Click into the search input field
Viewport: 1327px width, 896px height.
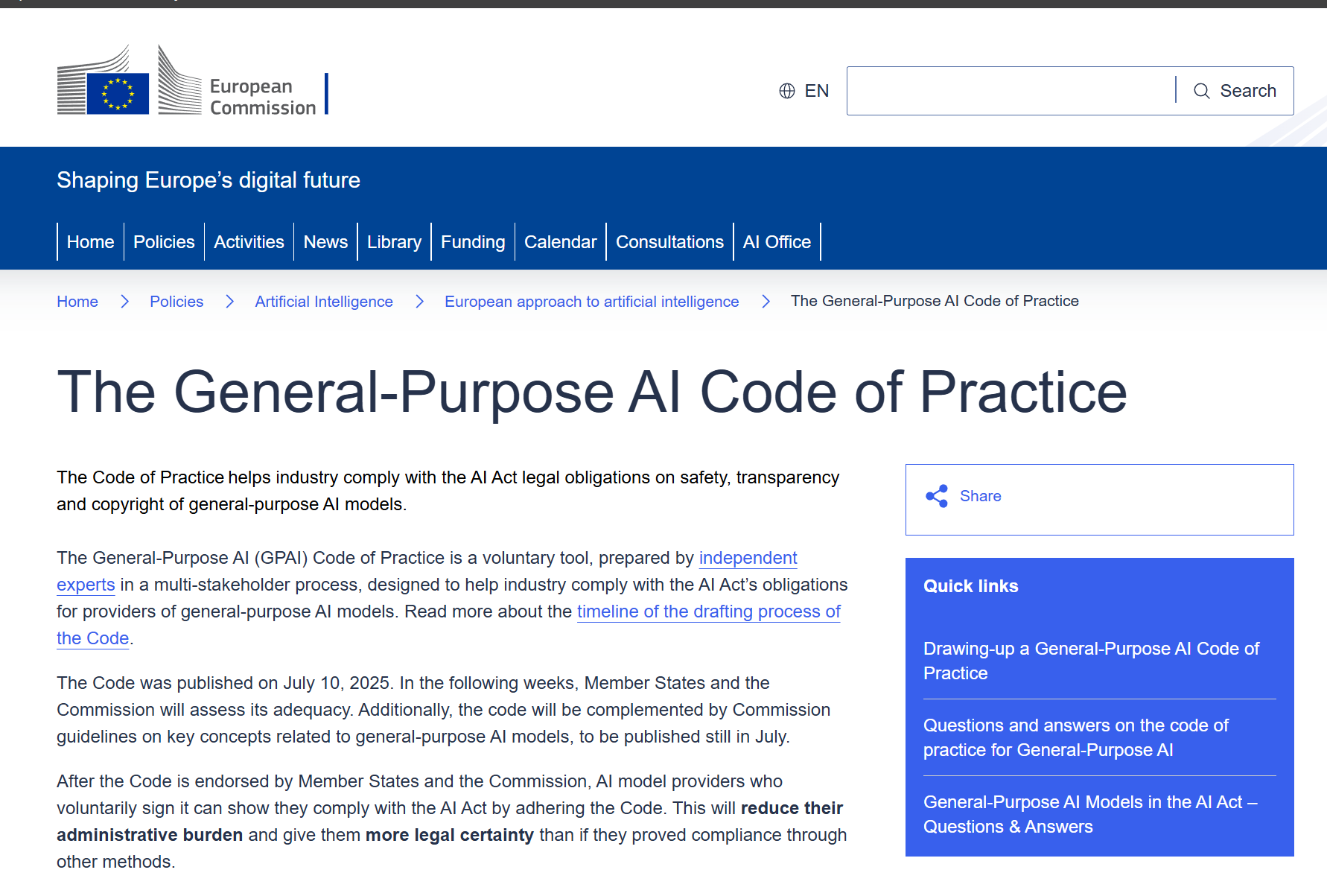tap(1011, 91)
